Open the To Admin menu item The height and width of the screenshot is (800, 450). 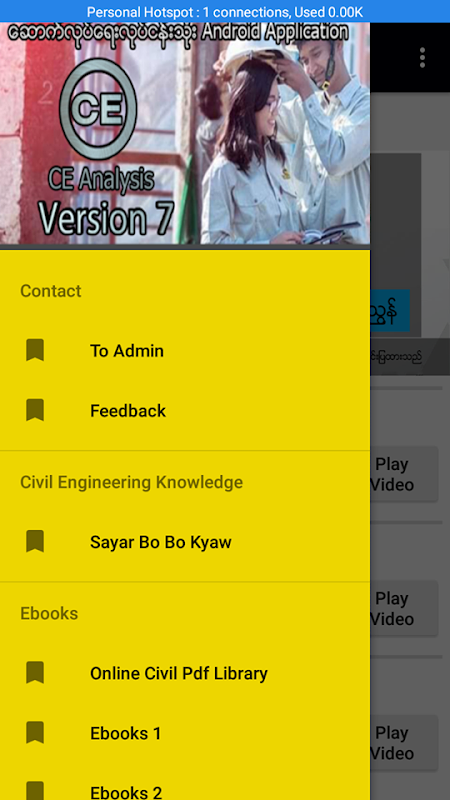pyautogui.click(x=185, y=351)
